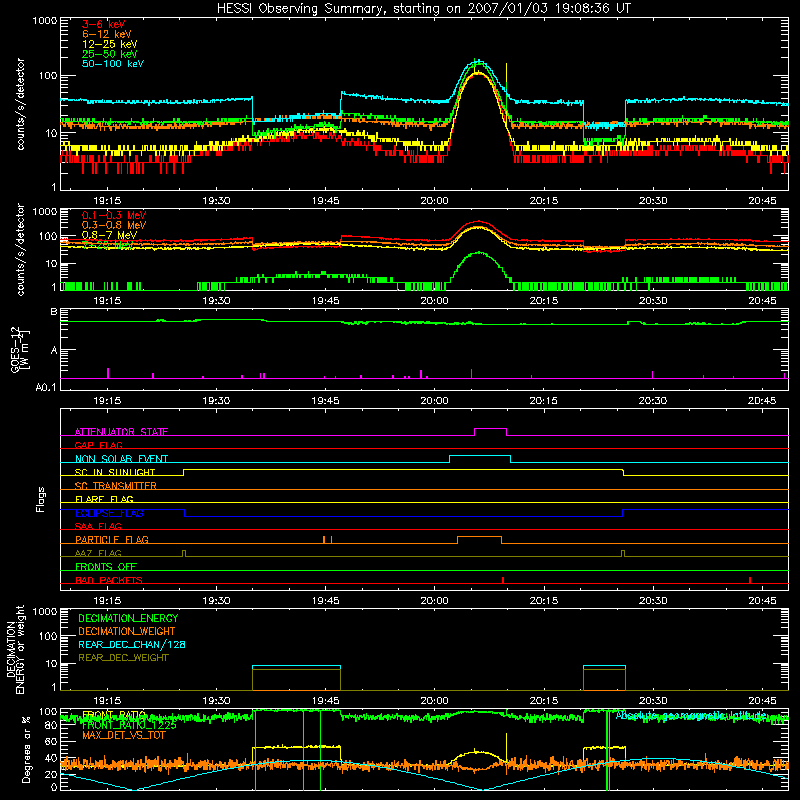Click the FLARE_FLAG label

tap(104, 499)
